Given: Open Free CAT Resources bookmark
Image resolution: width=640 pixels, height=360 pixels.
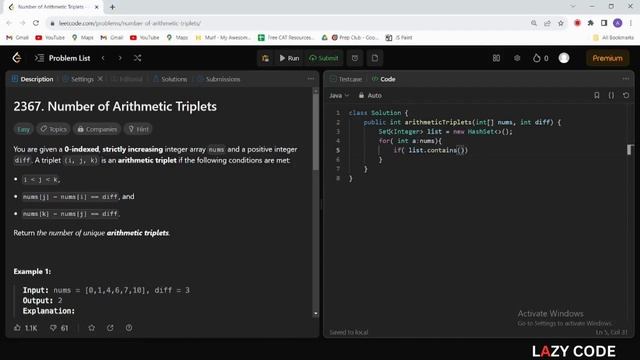Looking at the screenshot, I should (286, 38).
